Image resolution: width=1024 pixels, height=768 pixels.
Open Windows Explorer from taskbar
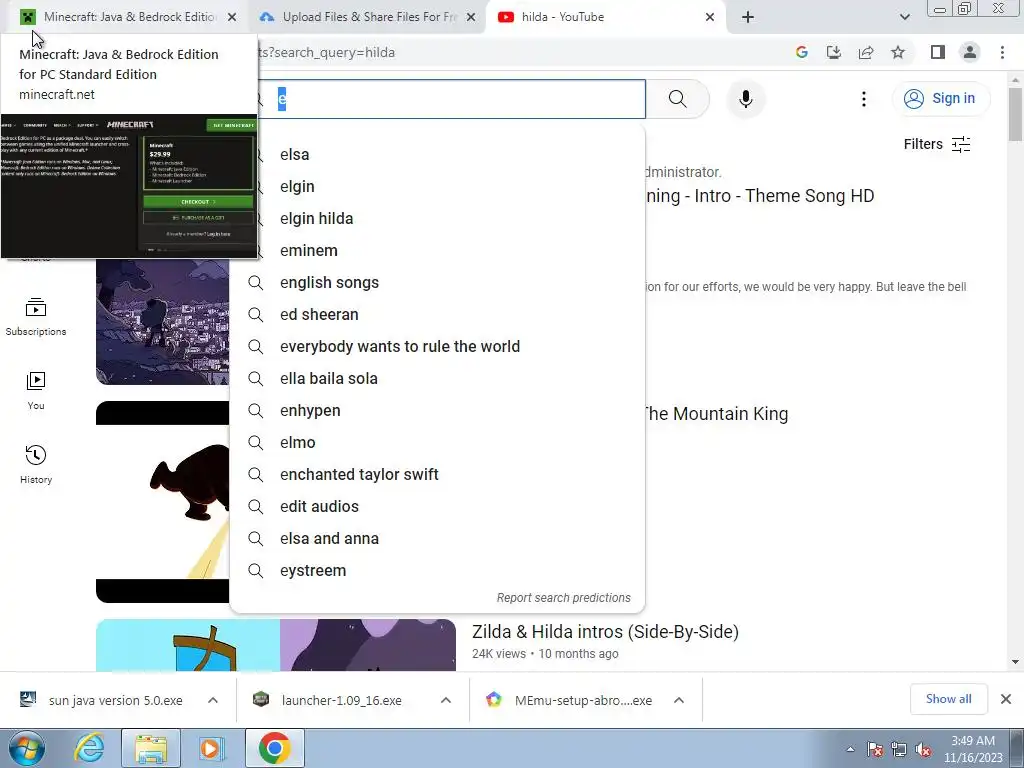[x=151, y=748]
